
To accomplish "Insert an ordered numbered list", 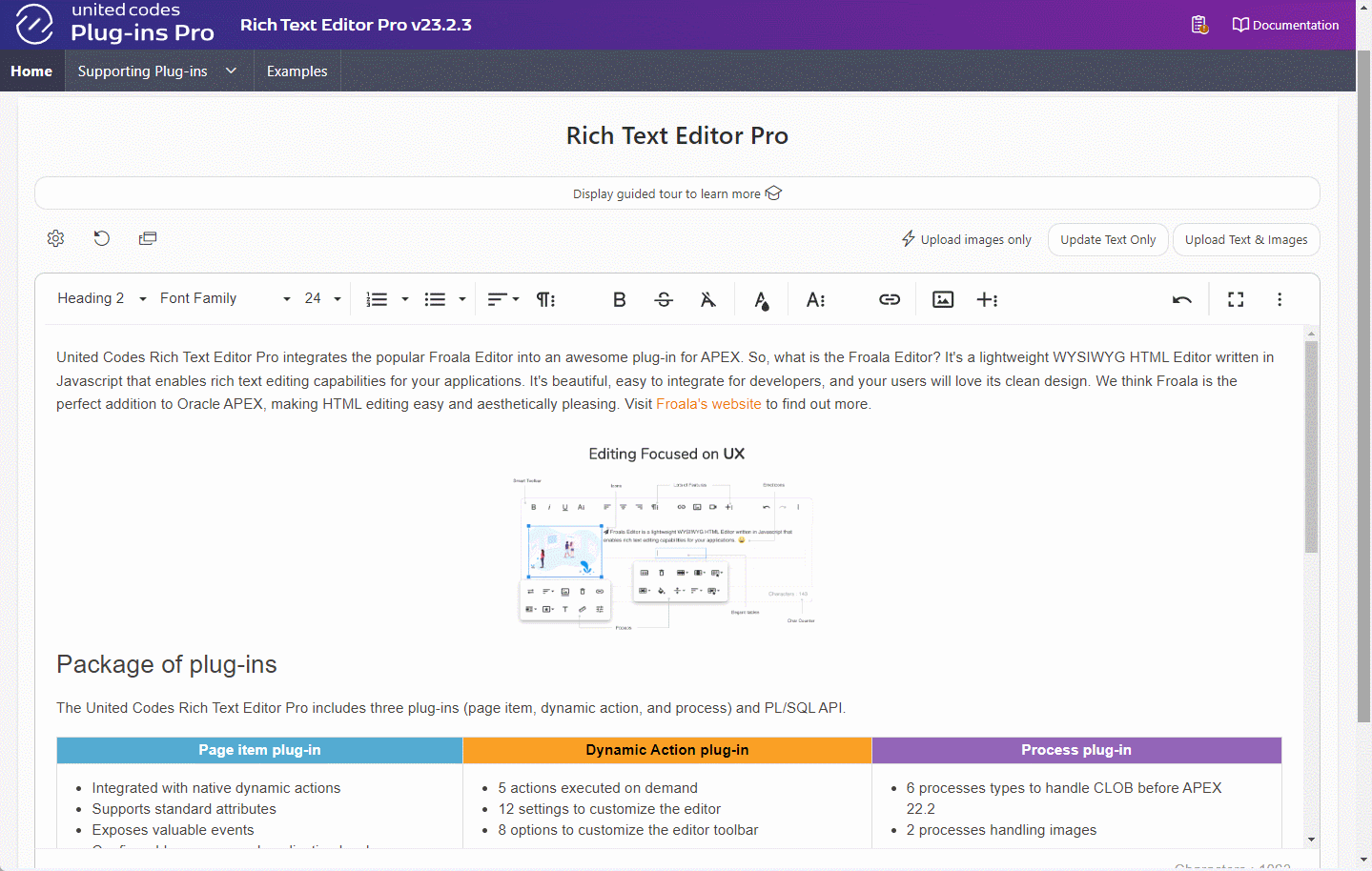I will pyautogui.click(x=377, y=299).
